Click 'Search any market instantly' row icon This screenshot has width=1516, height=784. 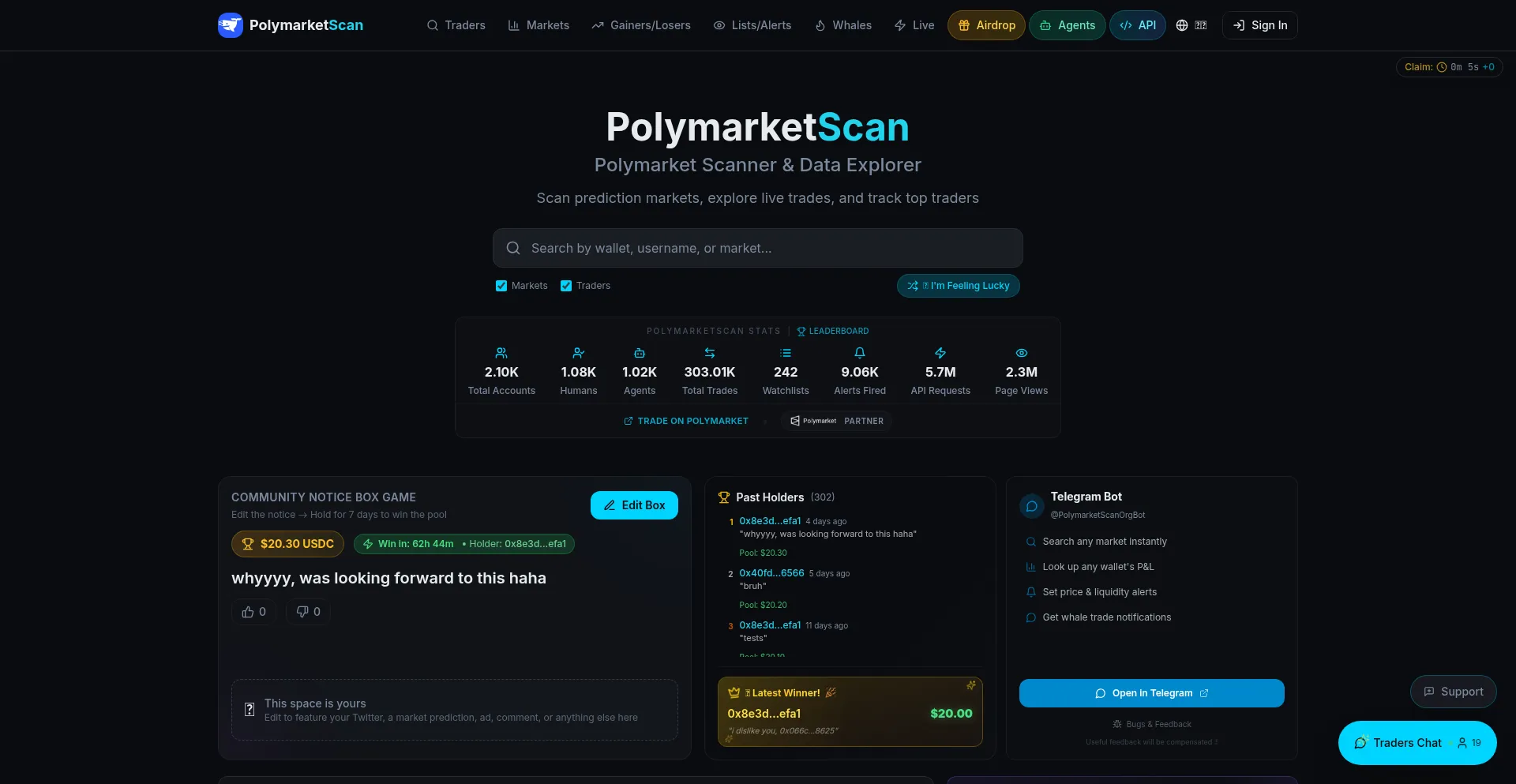(1030, 542)
